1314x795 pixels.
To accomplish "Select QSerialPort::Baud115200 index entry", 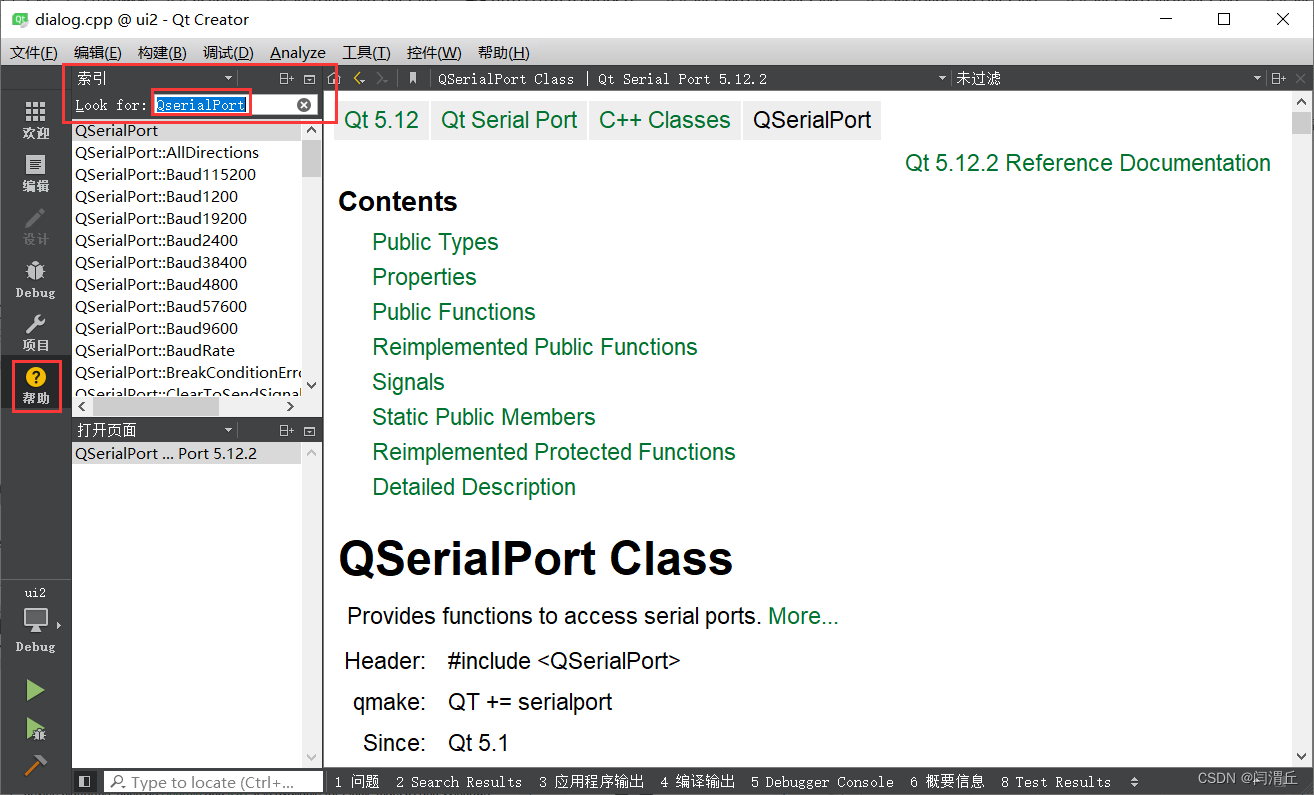I will [x=187, y=174].
